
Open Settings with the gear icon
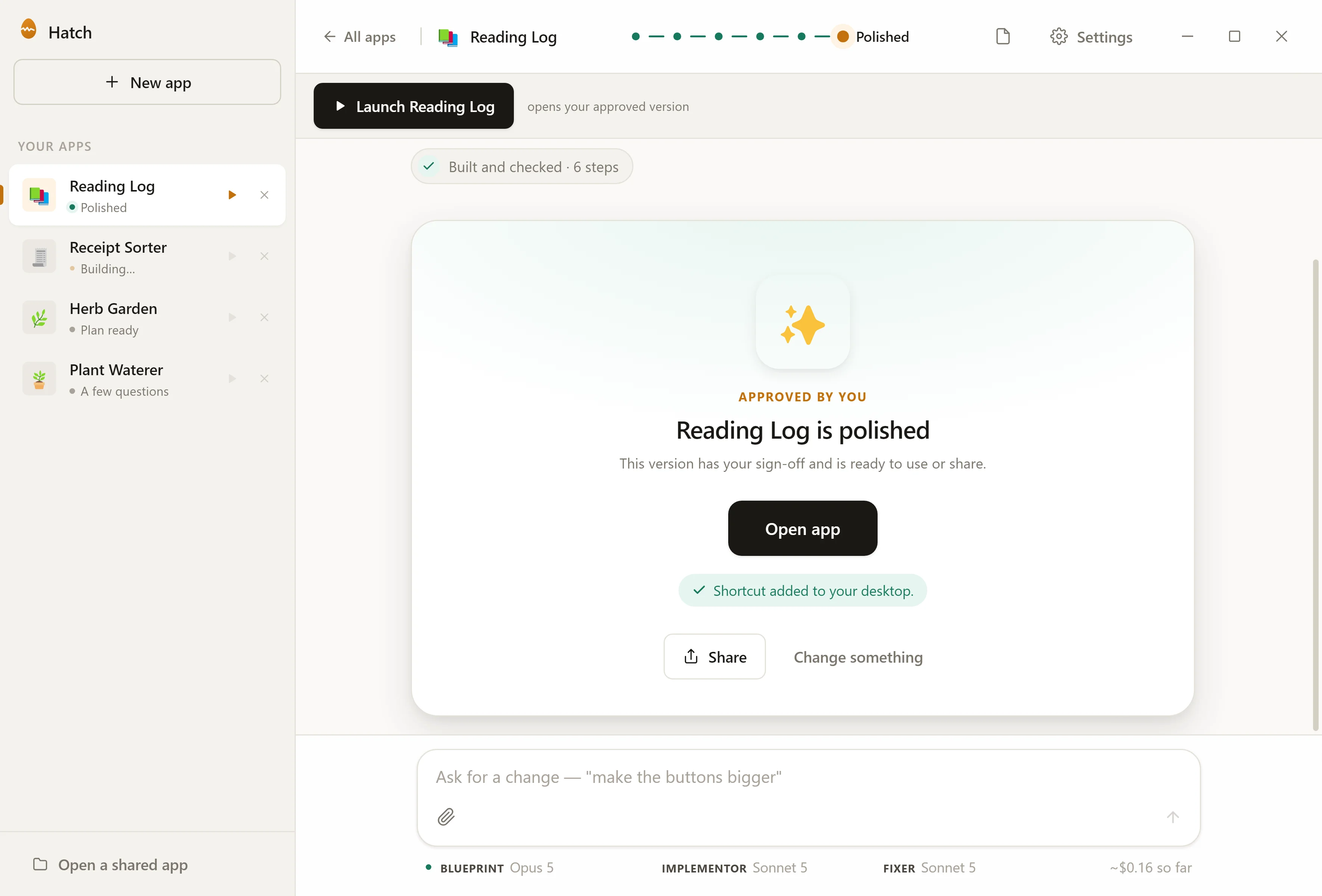1059,36
